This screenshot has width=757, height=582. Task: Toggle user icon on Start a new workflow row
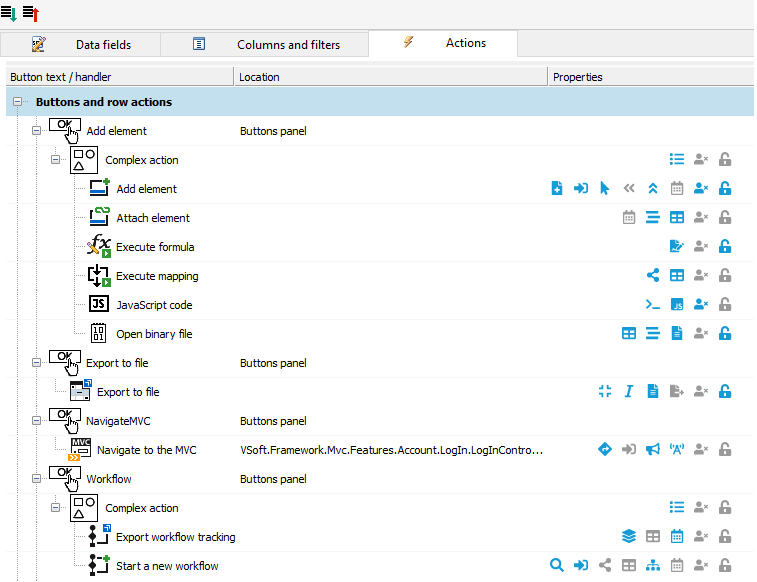coord(701,565)
